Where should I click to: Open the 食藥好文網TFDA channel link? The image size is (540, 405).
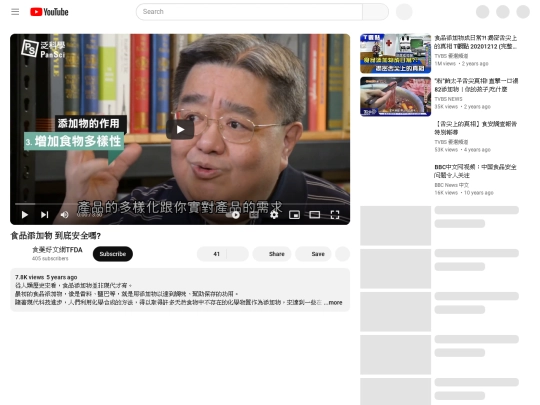57,250
